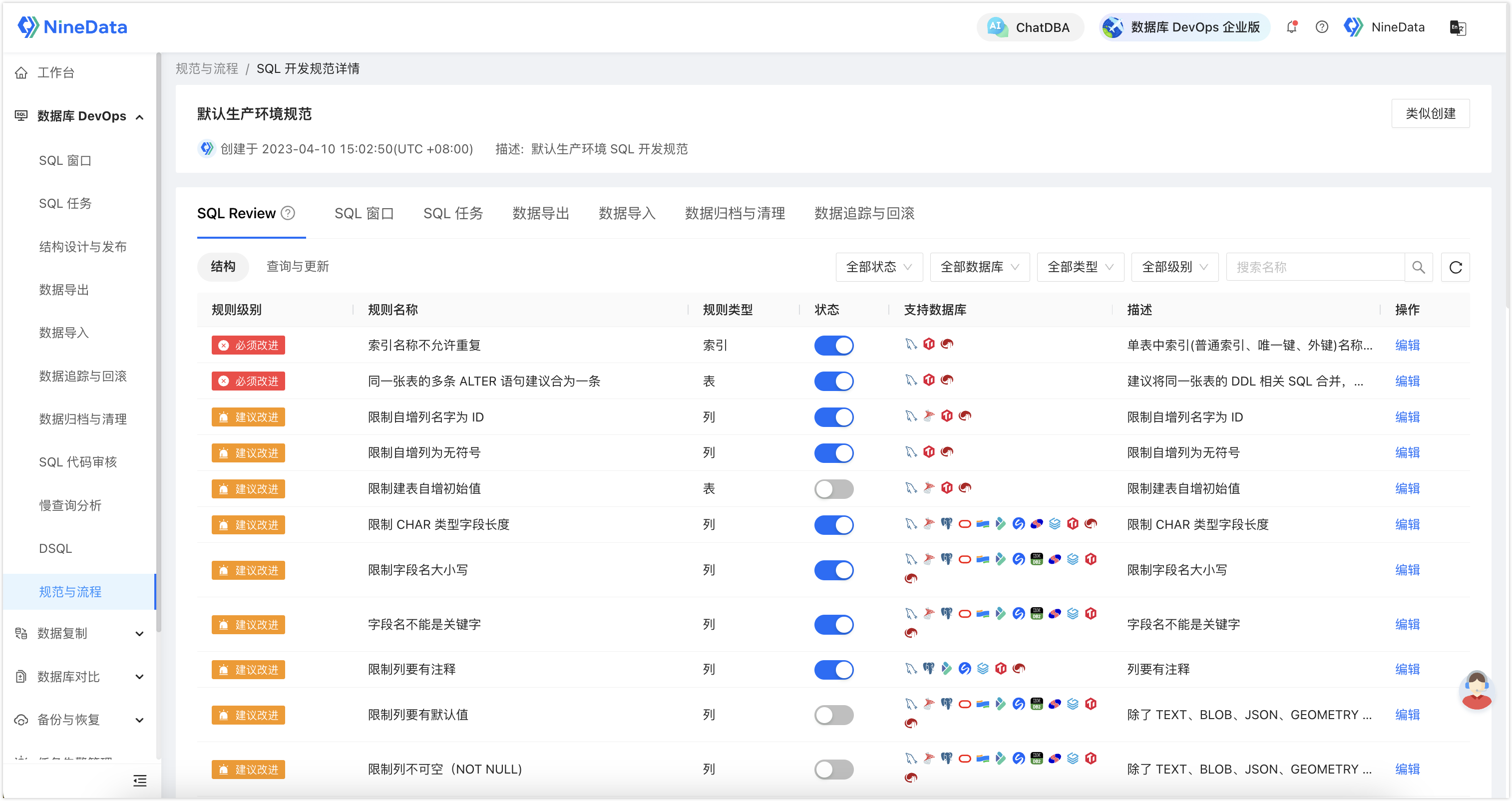Click MySQL icon in 索引名称不允许重复 row
The height and width of the screenshot is (801, 1512).
[910, 344]
